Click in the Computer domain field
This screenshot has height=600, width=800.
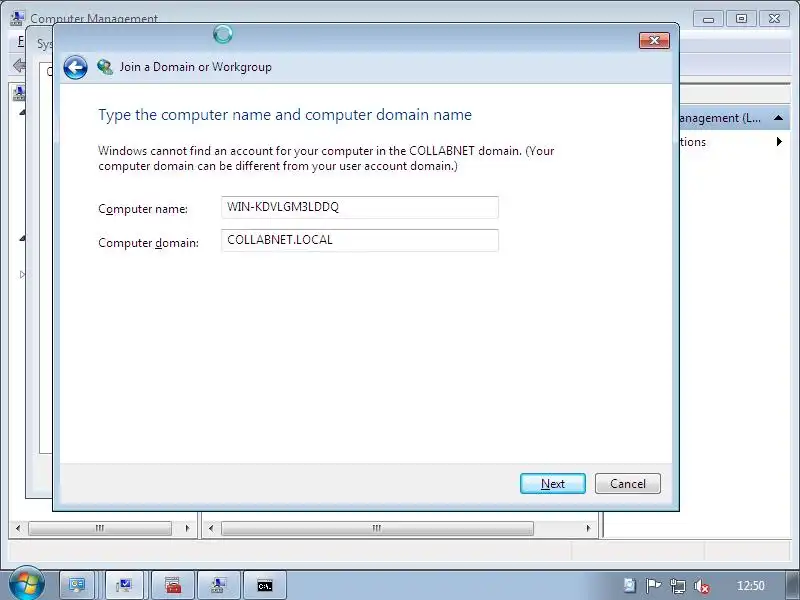pyautogui.click(x=360, y=240)
